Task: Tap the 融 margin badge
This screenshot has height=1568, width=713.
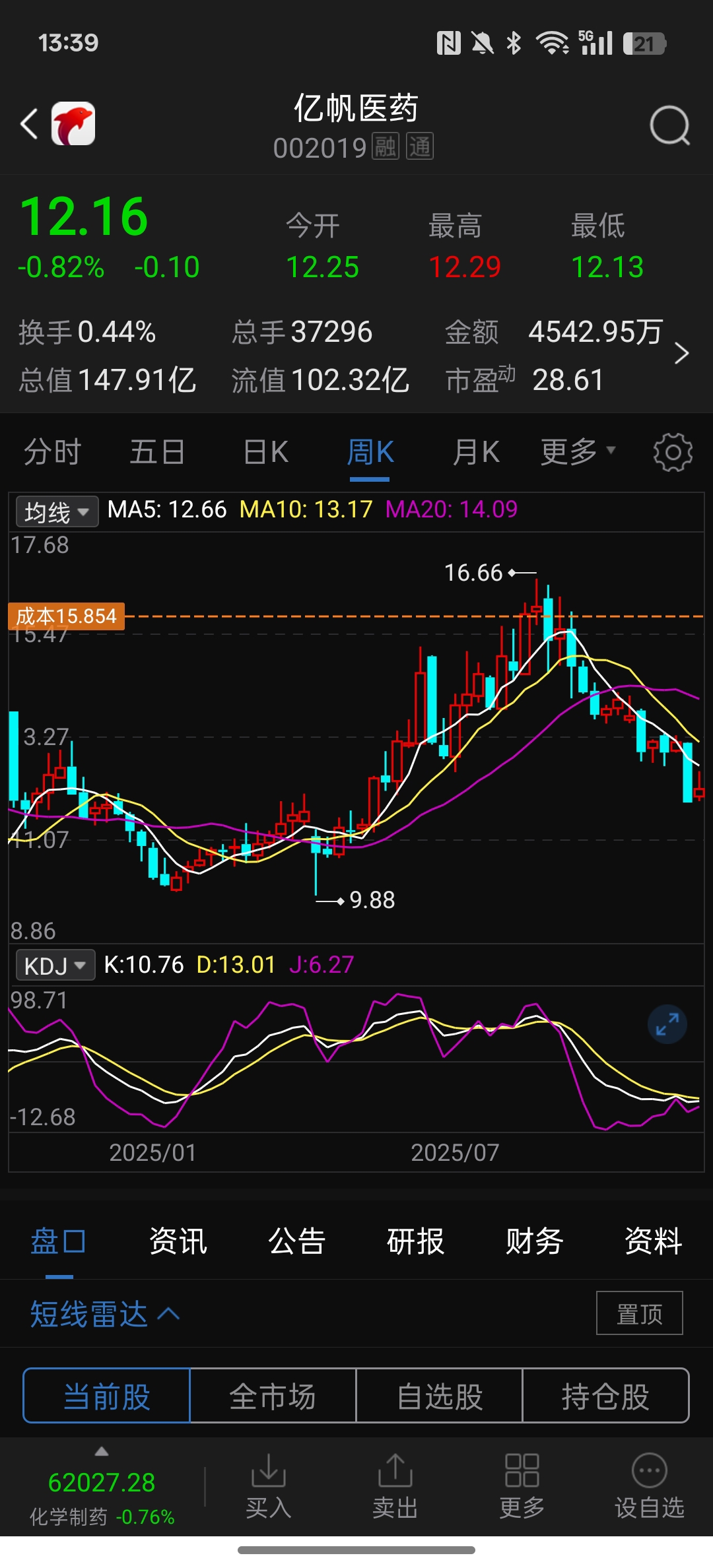Action: click(386, 147)
